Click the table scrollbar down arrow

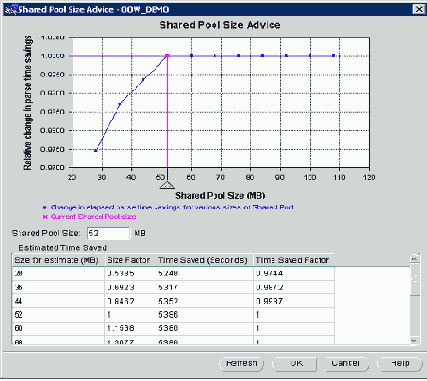click(x=414, y=340)
